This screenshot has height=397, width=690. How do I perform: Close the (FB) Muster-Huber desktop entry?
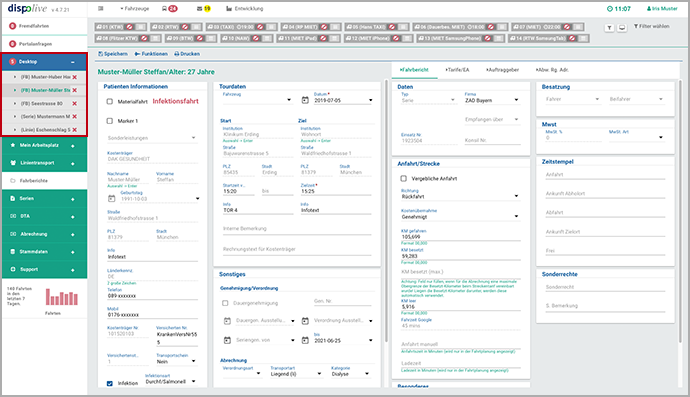tap(75, 77)
